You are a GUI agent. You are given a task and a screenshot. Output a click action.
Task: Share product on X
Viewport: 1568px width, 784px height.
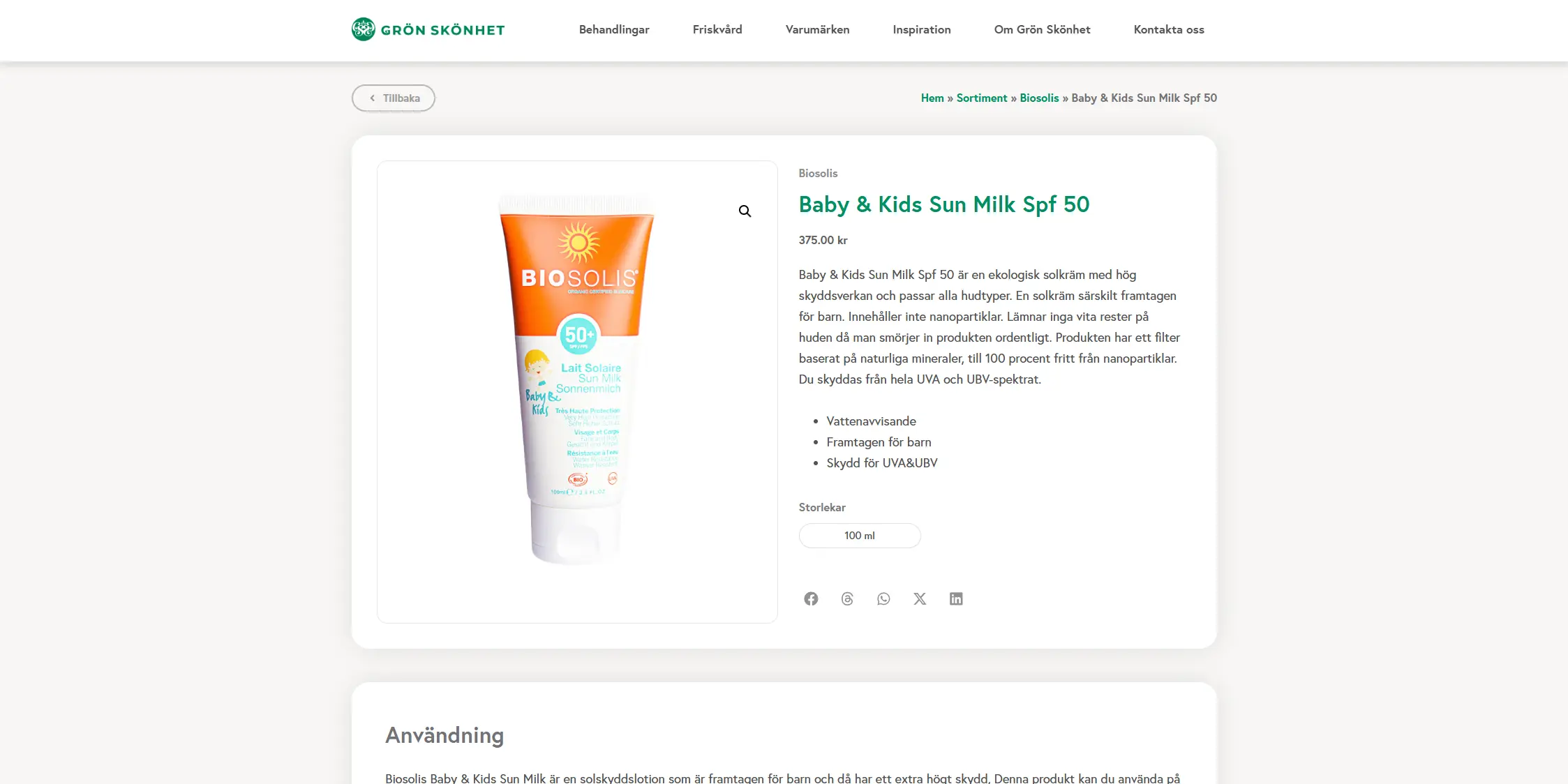(920, 598)
